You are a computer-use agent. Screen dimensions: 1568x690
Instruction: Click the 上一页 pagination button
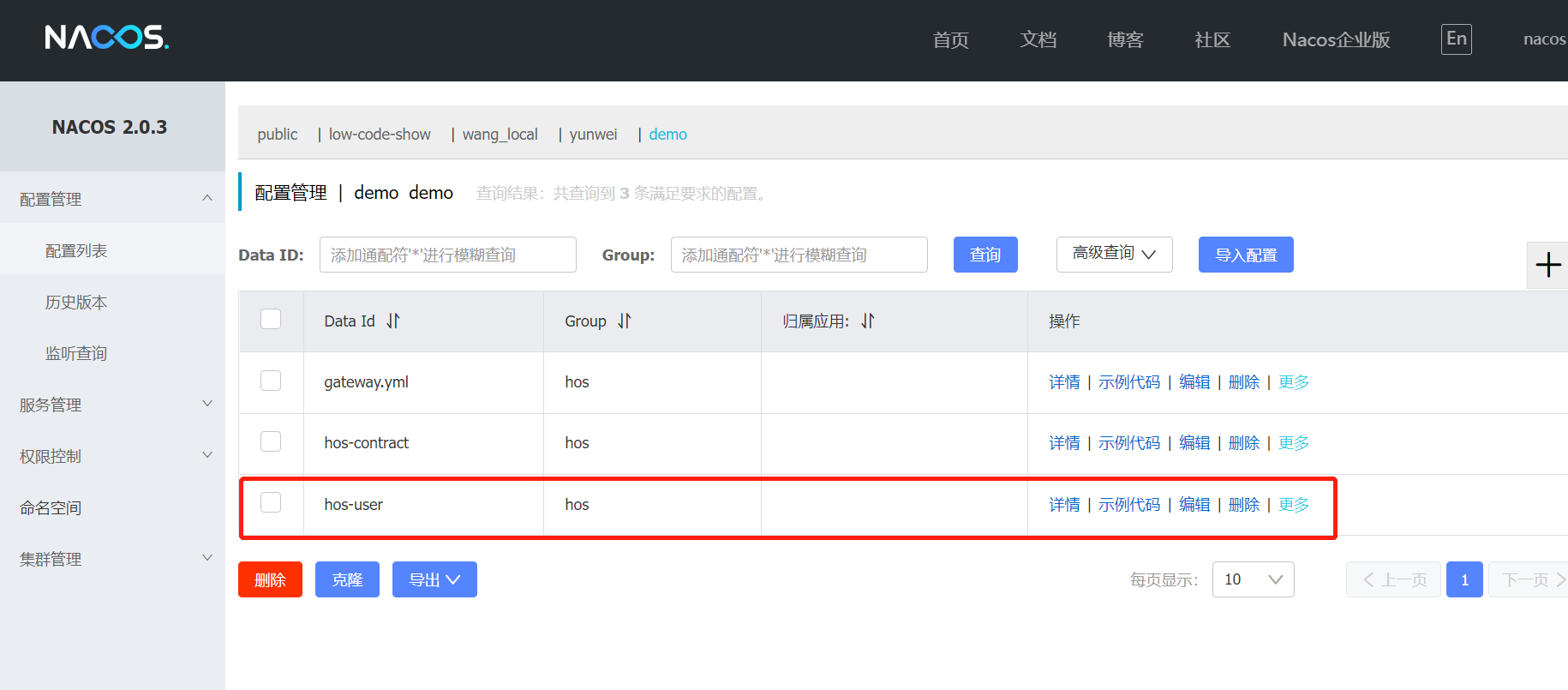pos(1394,579)
